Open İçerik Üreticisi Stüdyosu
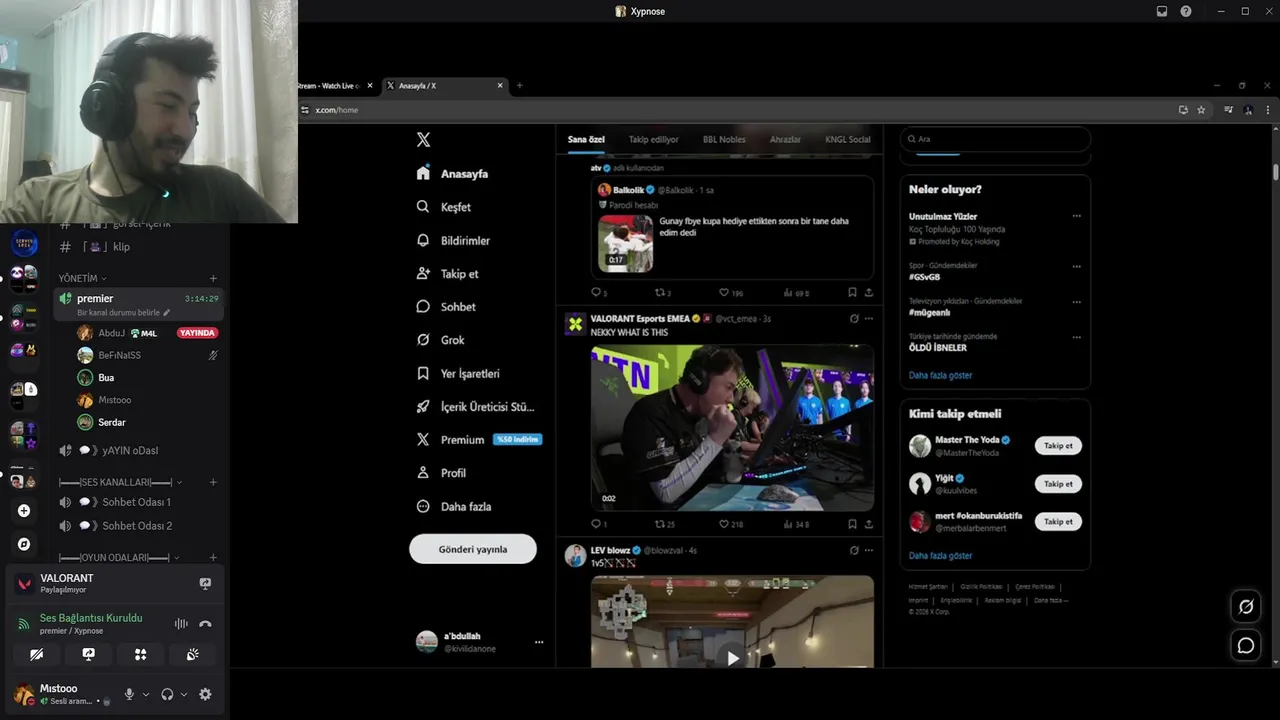This screenshot has width=1280, height=720. click(475, 407)
